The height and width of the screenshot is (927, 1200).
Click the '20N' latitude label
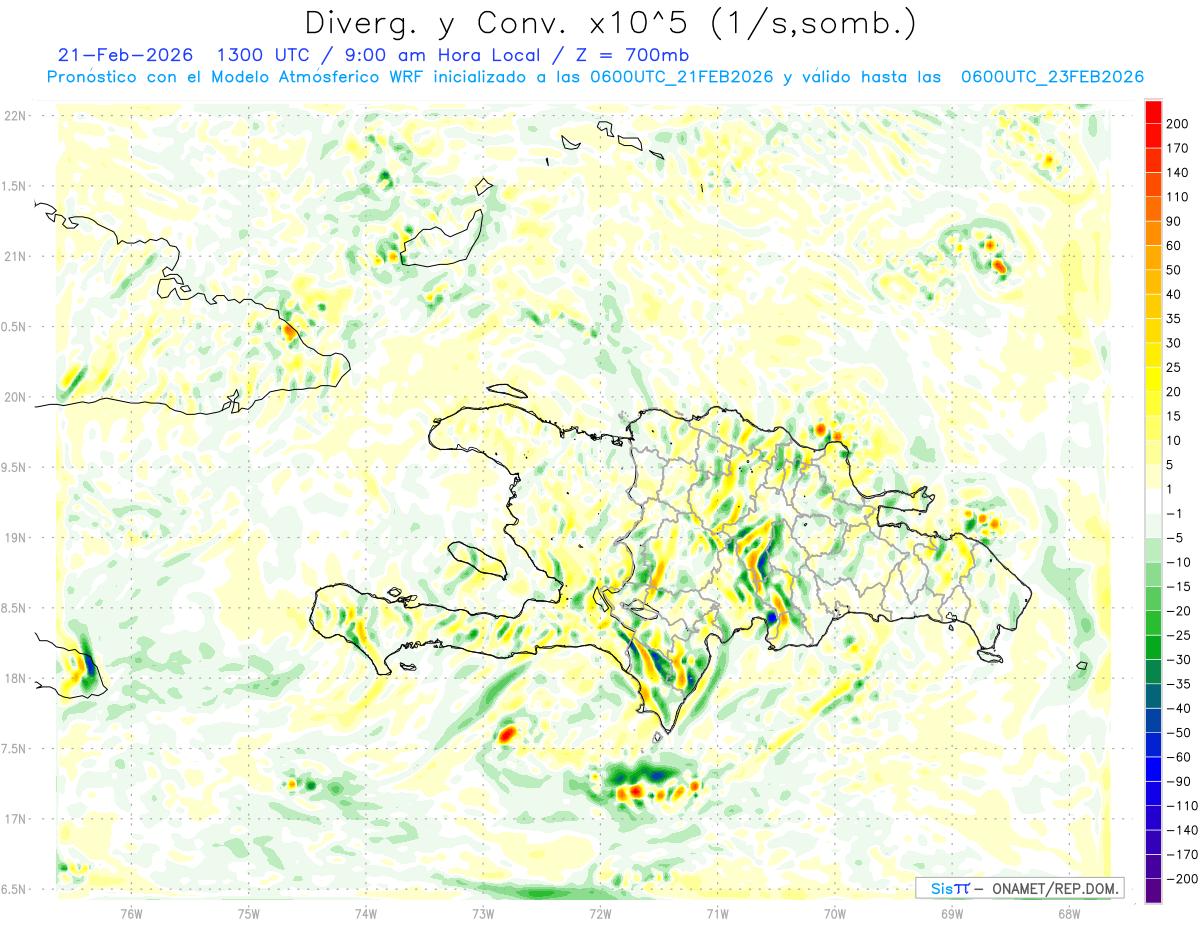(x=15, y=397)
